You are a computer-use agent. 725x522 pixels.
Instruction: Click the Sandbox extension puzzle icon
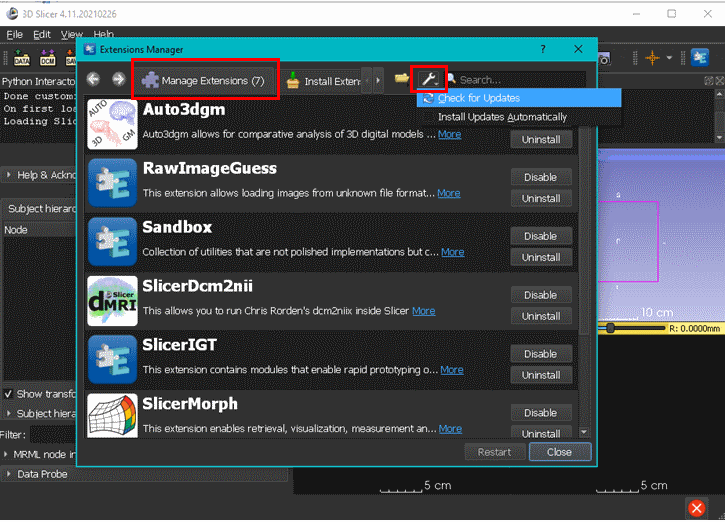112,242
